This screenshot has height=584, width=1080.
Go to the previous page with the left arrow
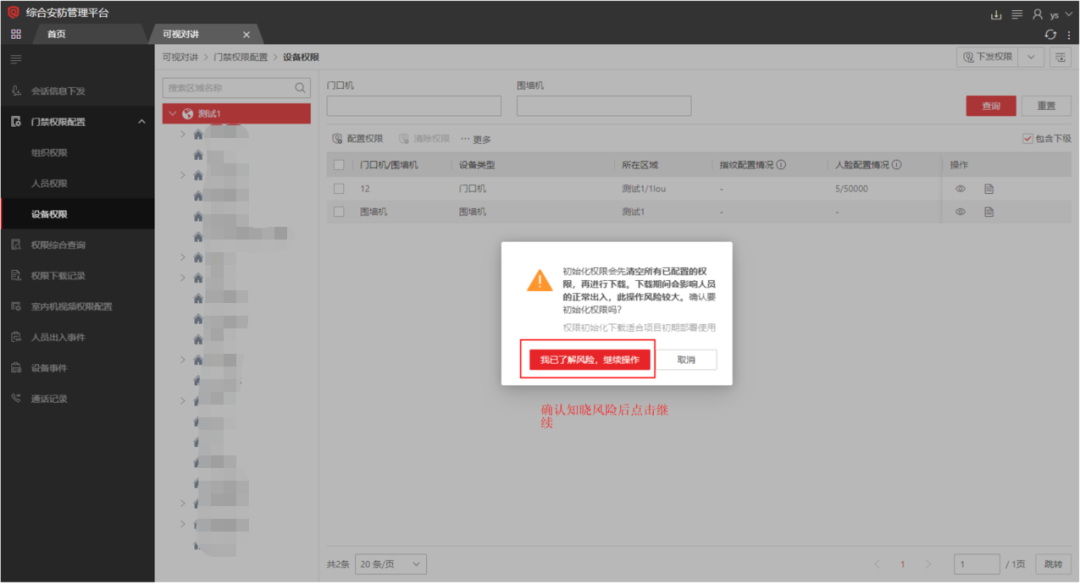877,564
